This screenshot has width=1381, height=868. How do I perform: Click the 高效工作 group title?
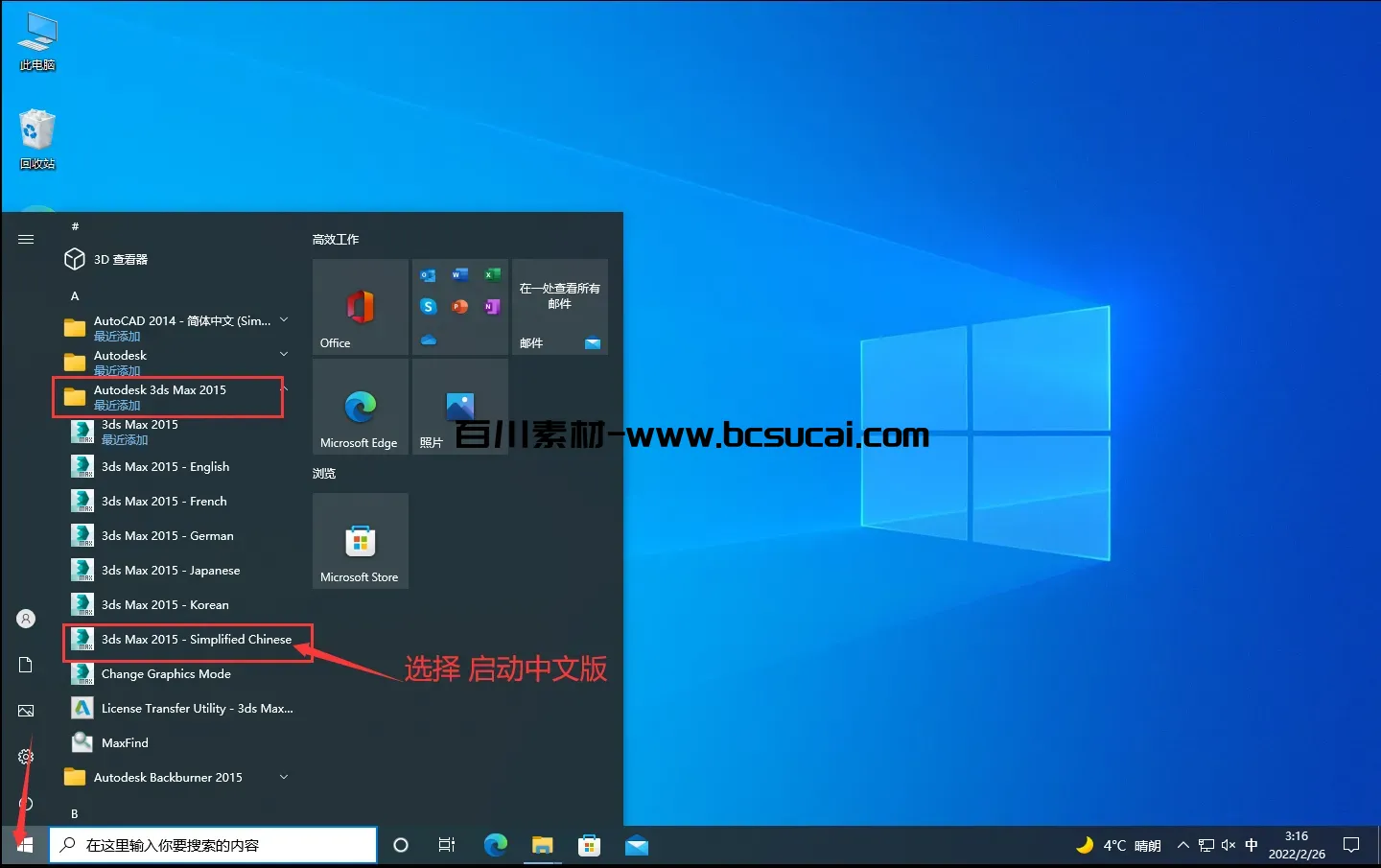point(336,239)
